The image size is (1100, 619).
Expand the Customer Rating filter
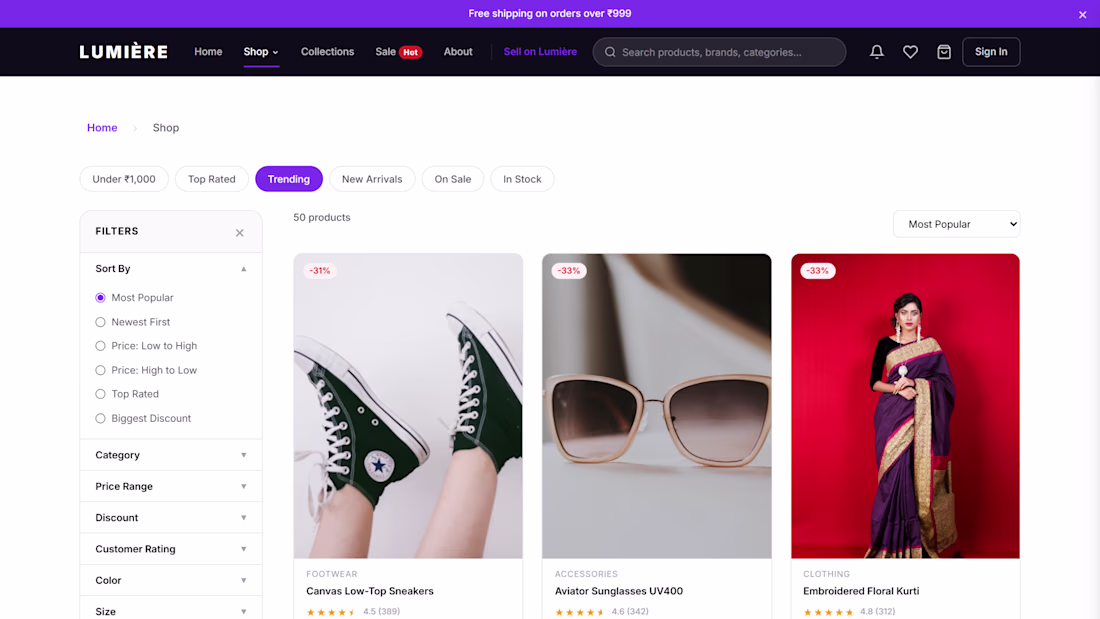(171, 549)
